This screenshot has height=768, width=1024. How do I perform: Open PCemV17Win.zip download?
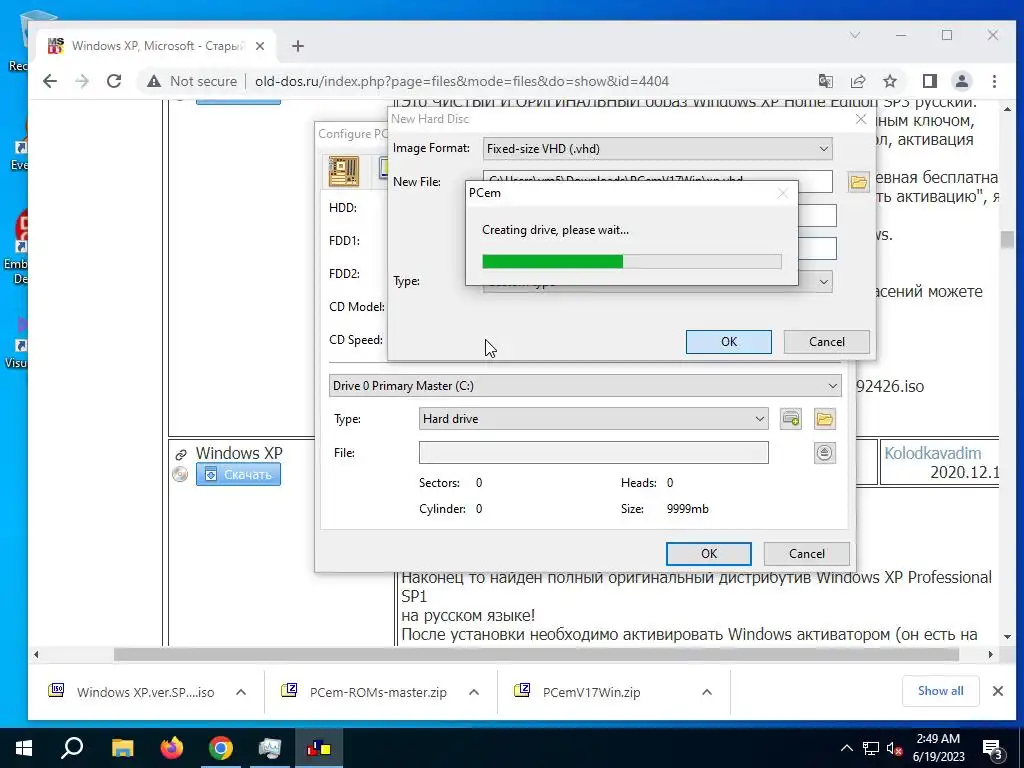click(592, 692)
